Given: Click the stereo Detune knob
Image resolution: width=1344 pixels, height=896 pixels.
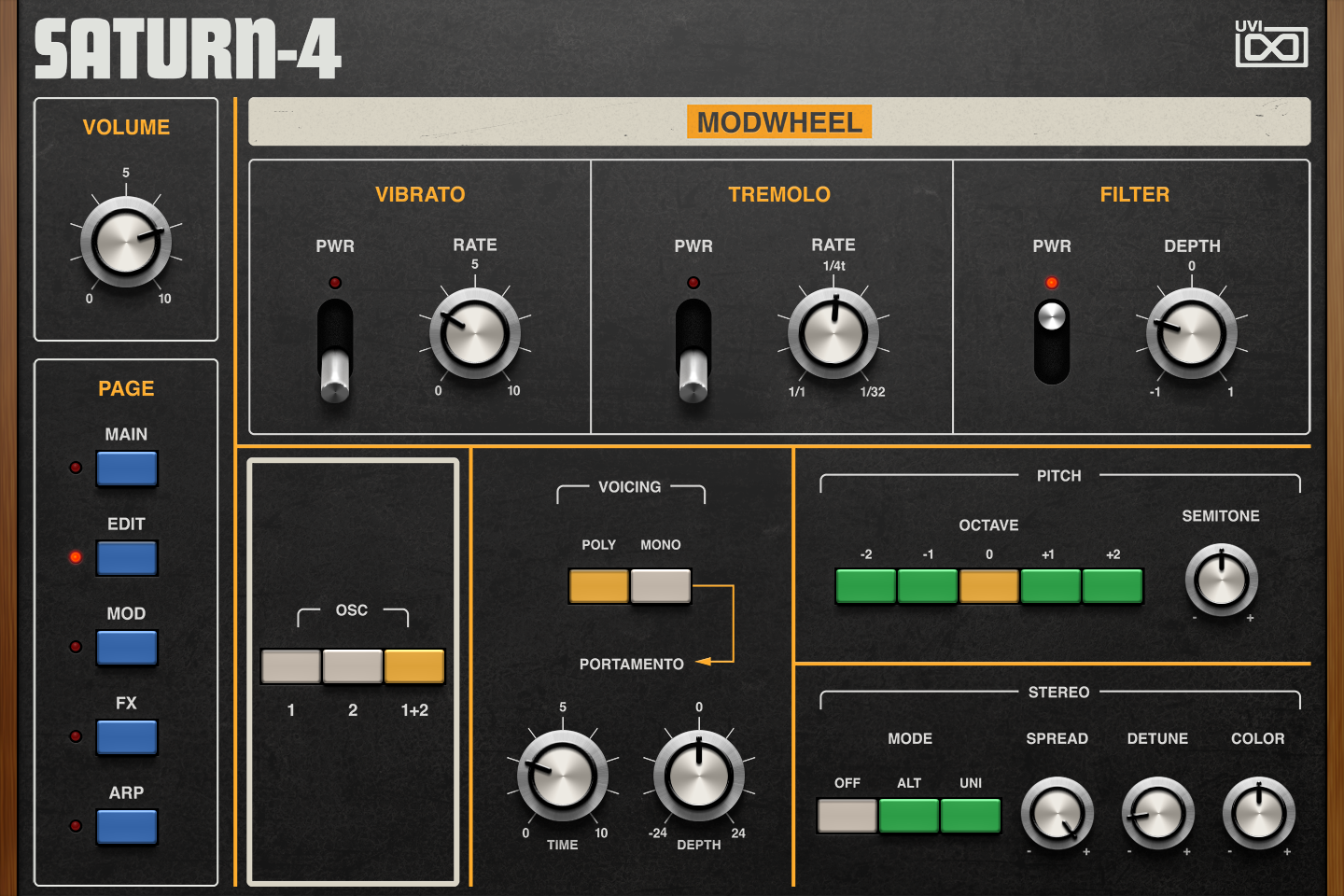Looking at the screenshot, I should [1158, 813].
